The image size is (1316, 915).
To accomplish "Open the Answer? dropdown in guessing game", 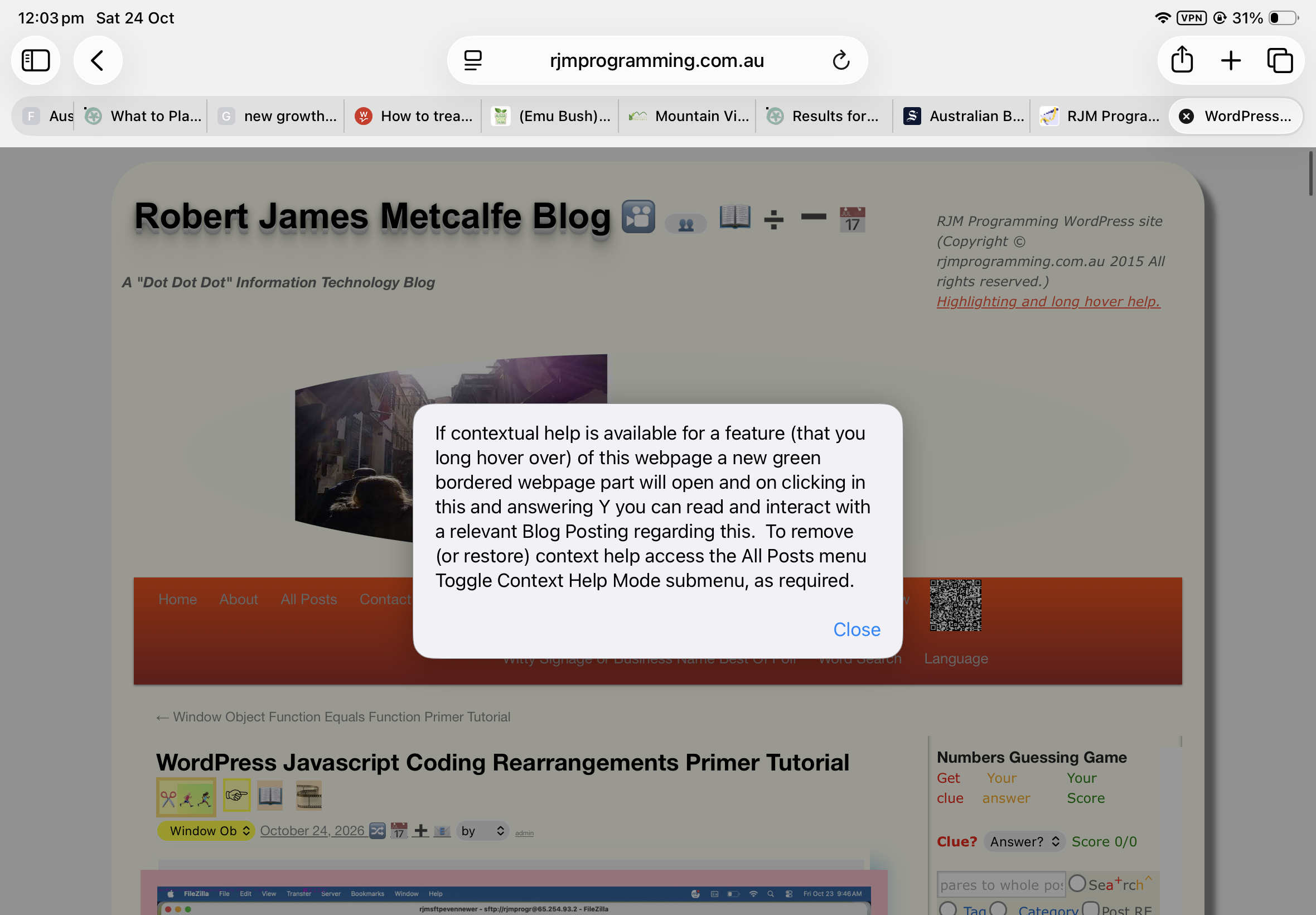I will [1024, 841].
